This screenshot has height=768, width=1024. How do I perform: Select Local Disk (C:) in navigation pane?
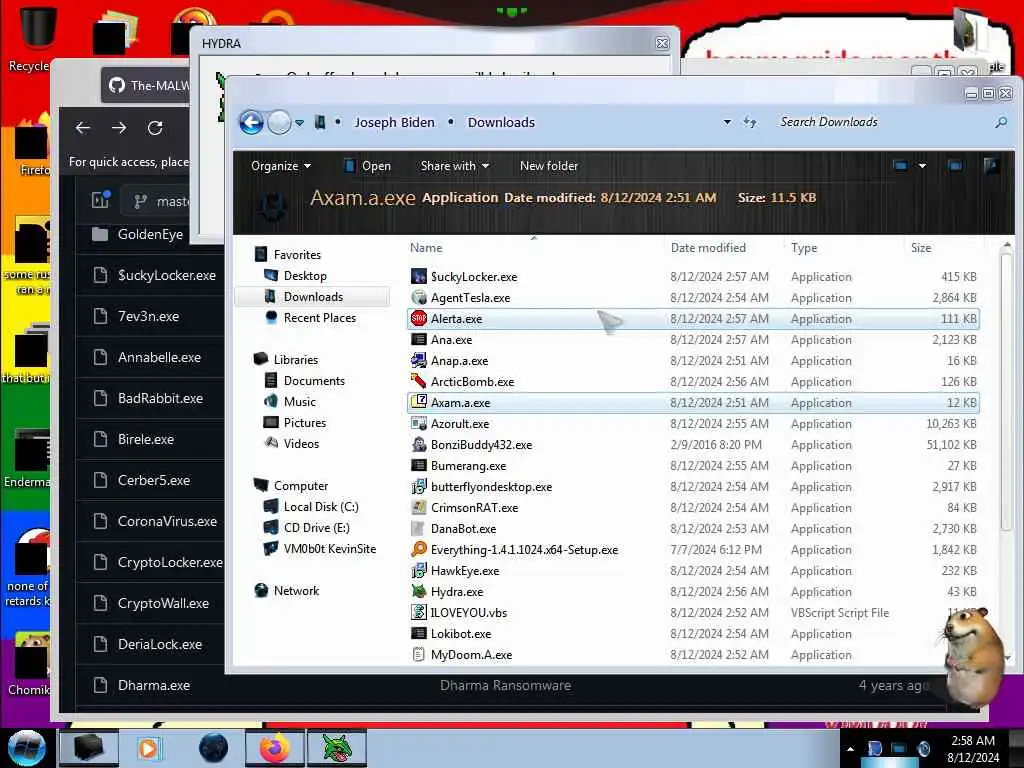click(321, 507)
